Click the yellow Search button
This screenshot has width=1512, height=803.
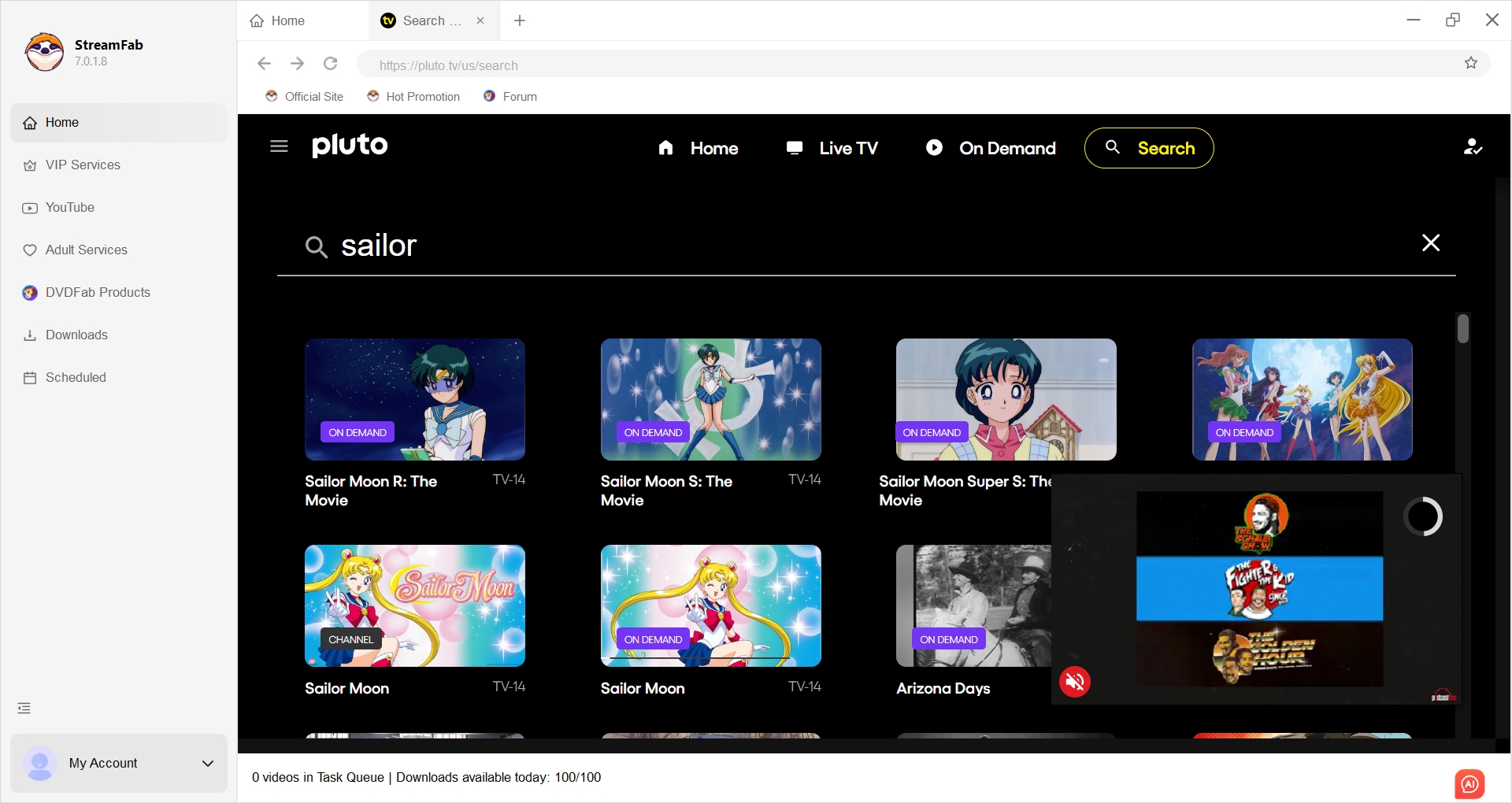[1148, 148]
